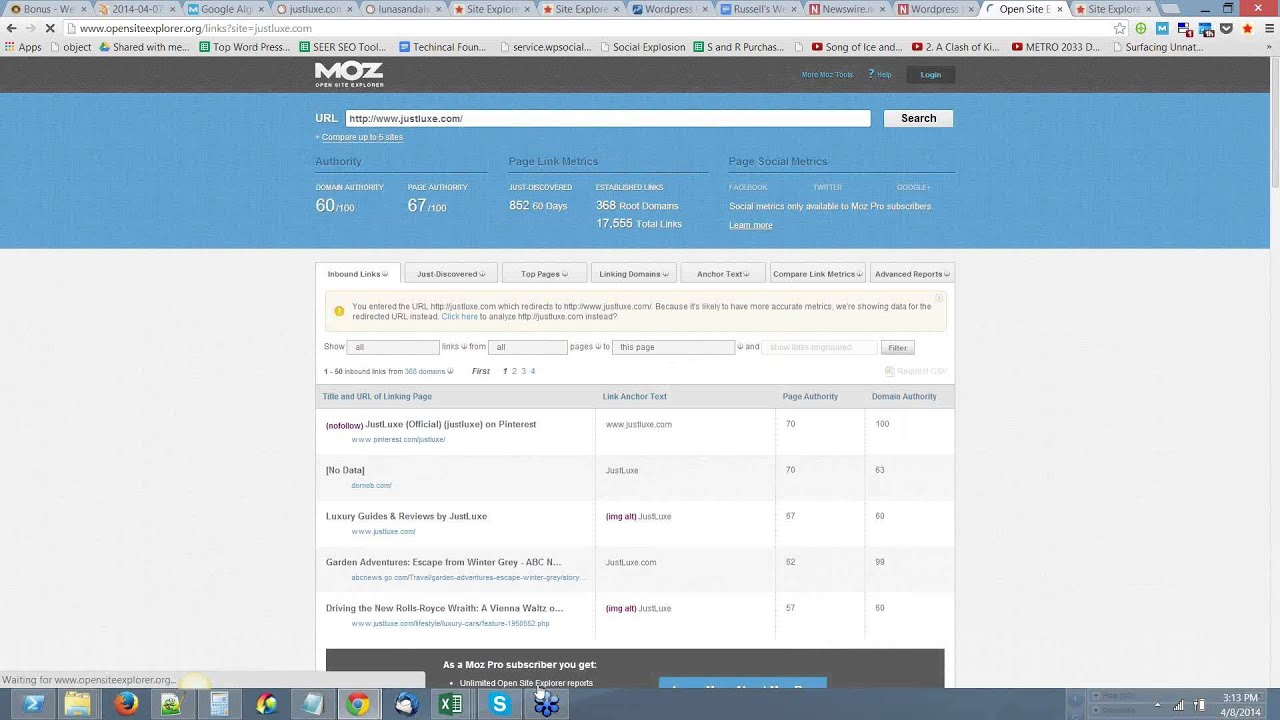Click the Compare up to 5 sites link

362,137
